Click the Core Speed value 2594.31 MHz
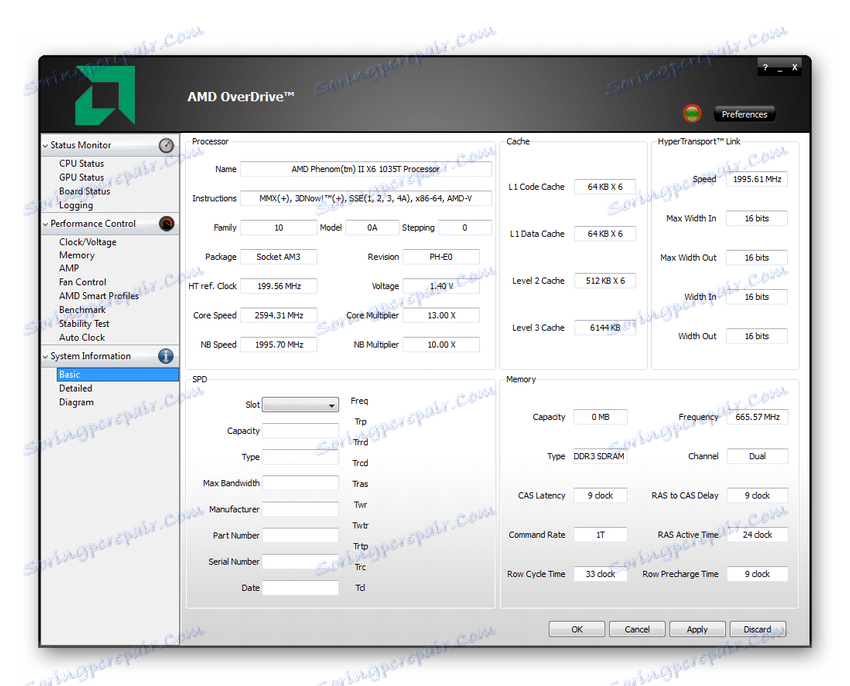This screenshot has width=850, height=686. click(279, 315)
